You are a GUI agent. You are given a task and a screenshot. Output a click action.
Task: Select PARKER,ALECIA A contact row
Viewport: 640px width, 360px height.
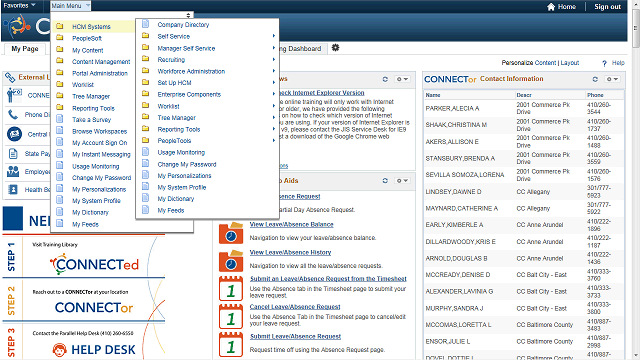[x=524, y=108]
